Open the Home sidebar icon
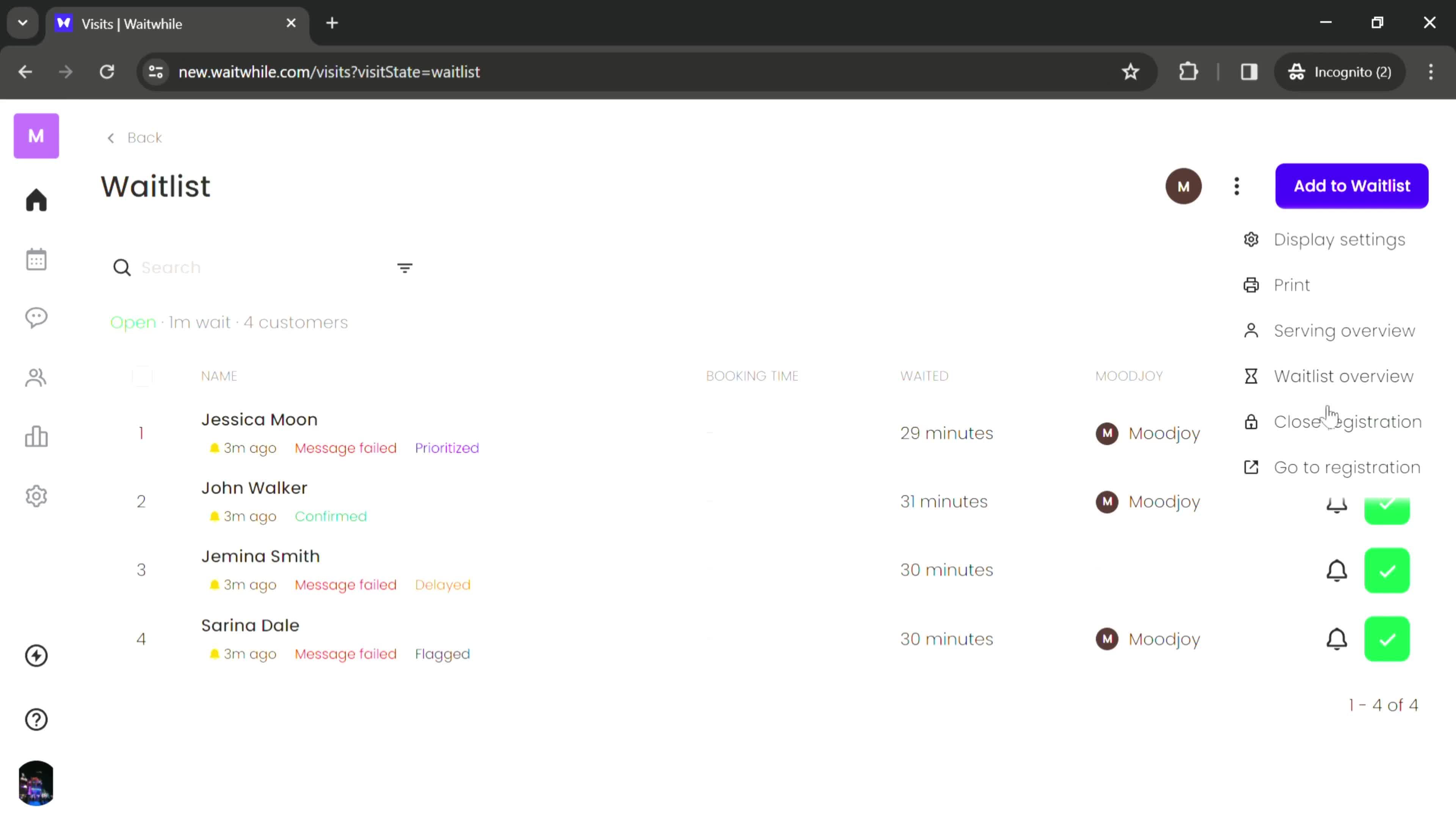This screenshot has width=1456, height=819. click(x=36, y=200)
